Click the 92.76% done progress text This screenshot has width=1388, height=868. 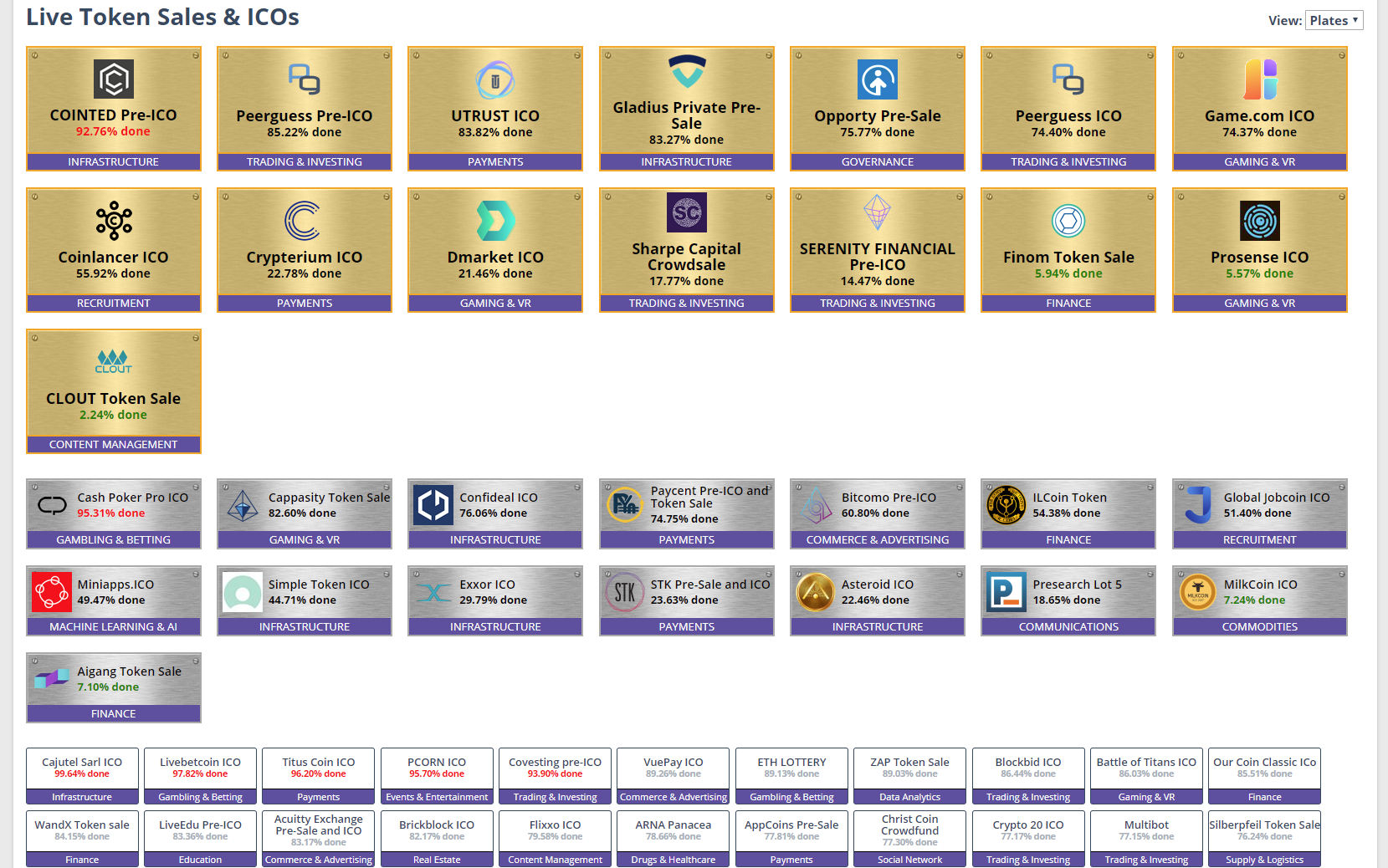click(113, 131)
